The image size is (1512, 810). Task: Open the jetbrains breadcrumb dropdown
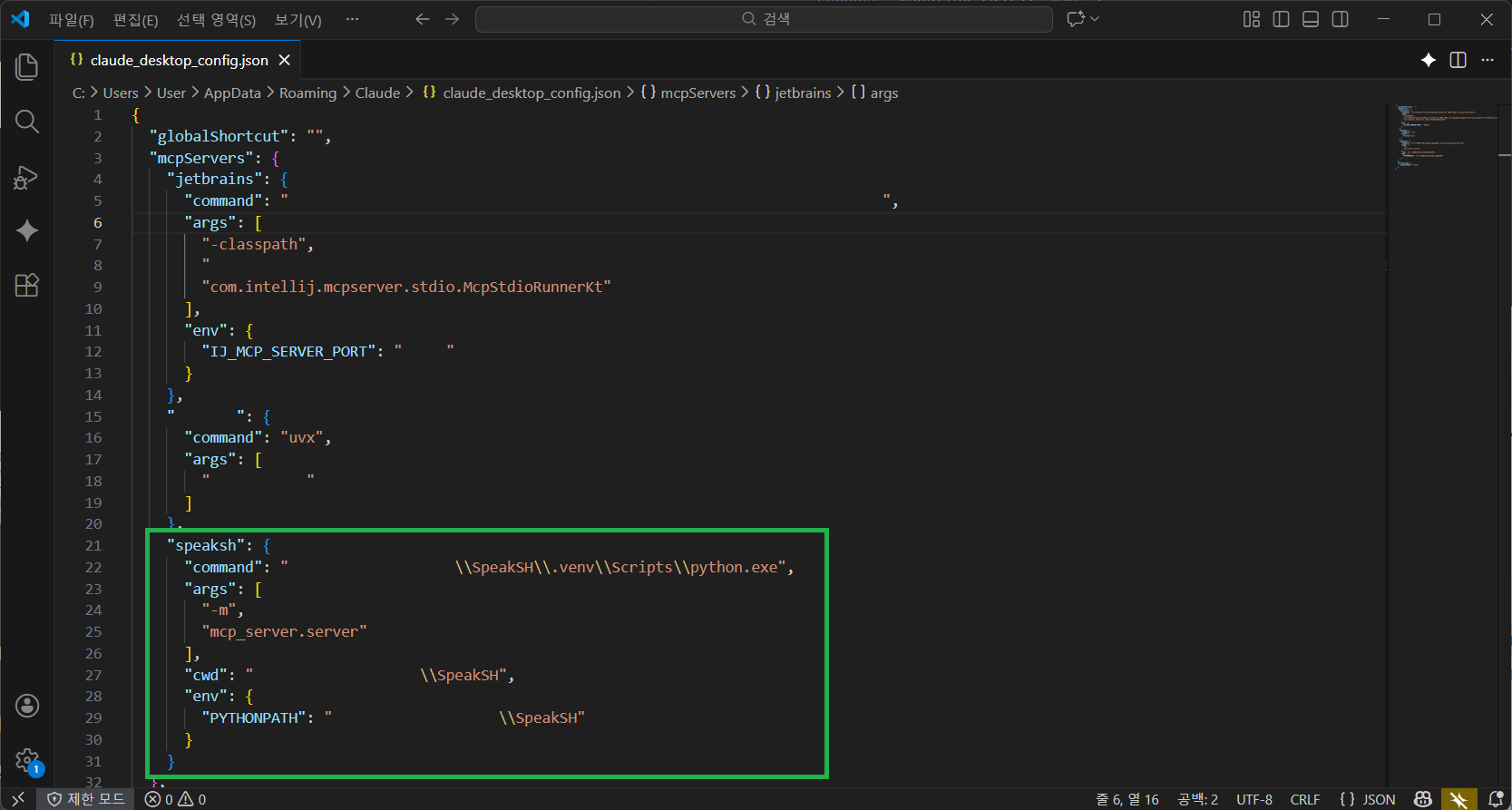(793, 93)
